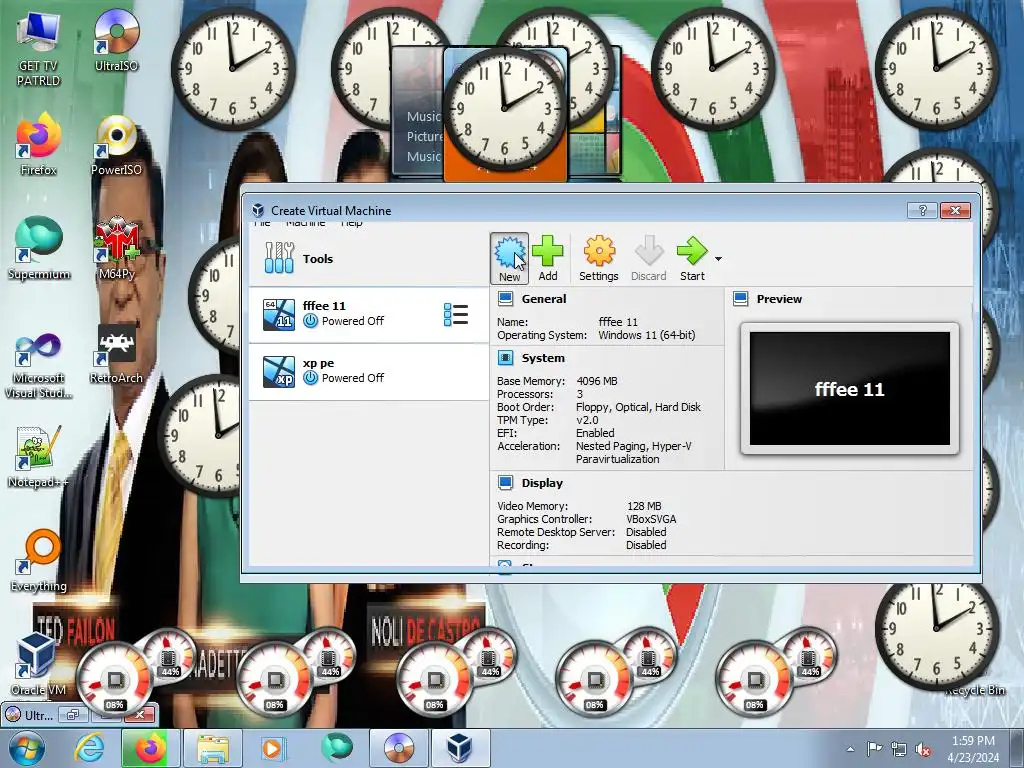Screen dimensions: 1024x768
Task: Close the minimized UltraISO window
Action: pos(139,714)
